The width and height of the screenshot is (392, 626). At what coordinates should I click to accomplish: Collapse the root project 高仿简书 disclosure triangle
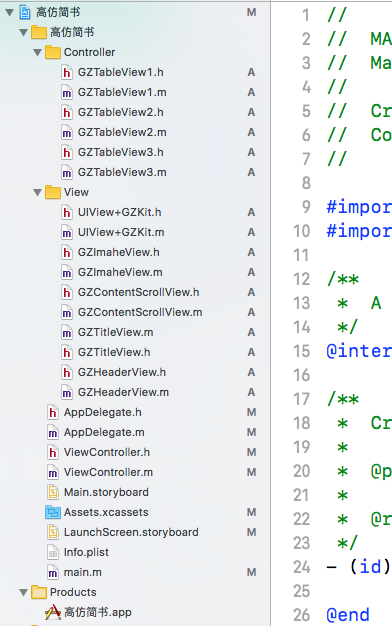click(x=10, y=12)
